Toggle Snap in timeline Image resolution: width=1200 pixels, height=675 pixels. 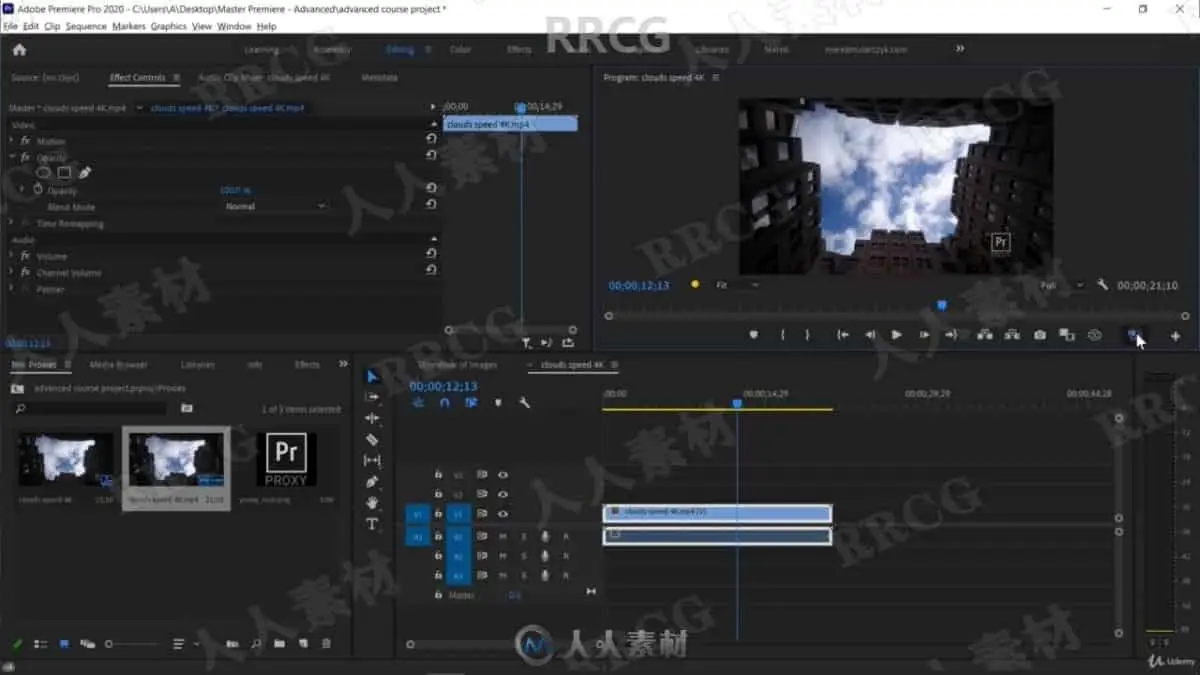[x=444, y=403]
